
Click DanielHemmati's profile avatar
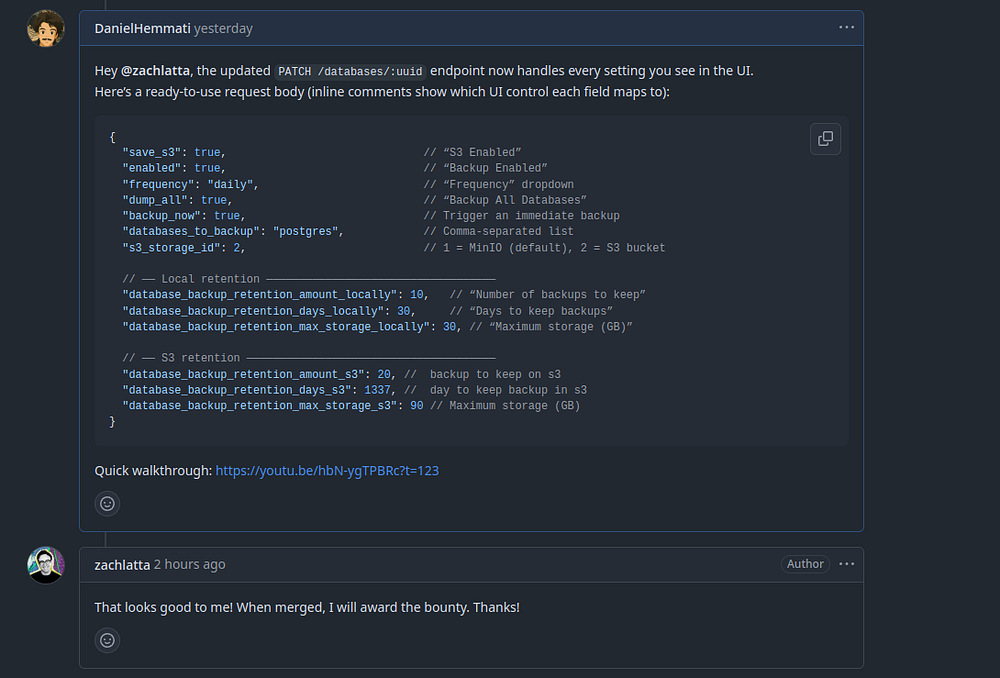tap(46, 29)
